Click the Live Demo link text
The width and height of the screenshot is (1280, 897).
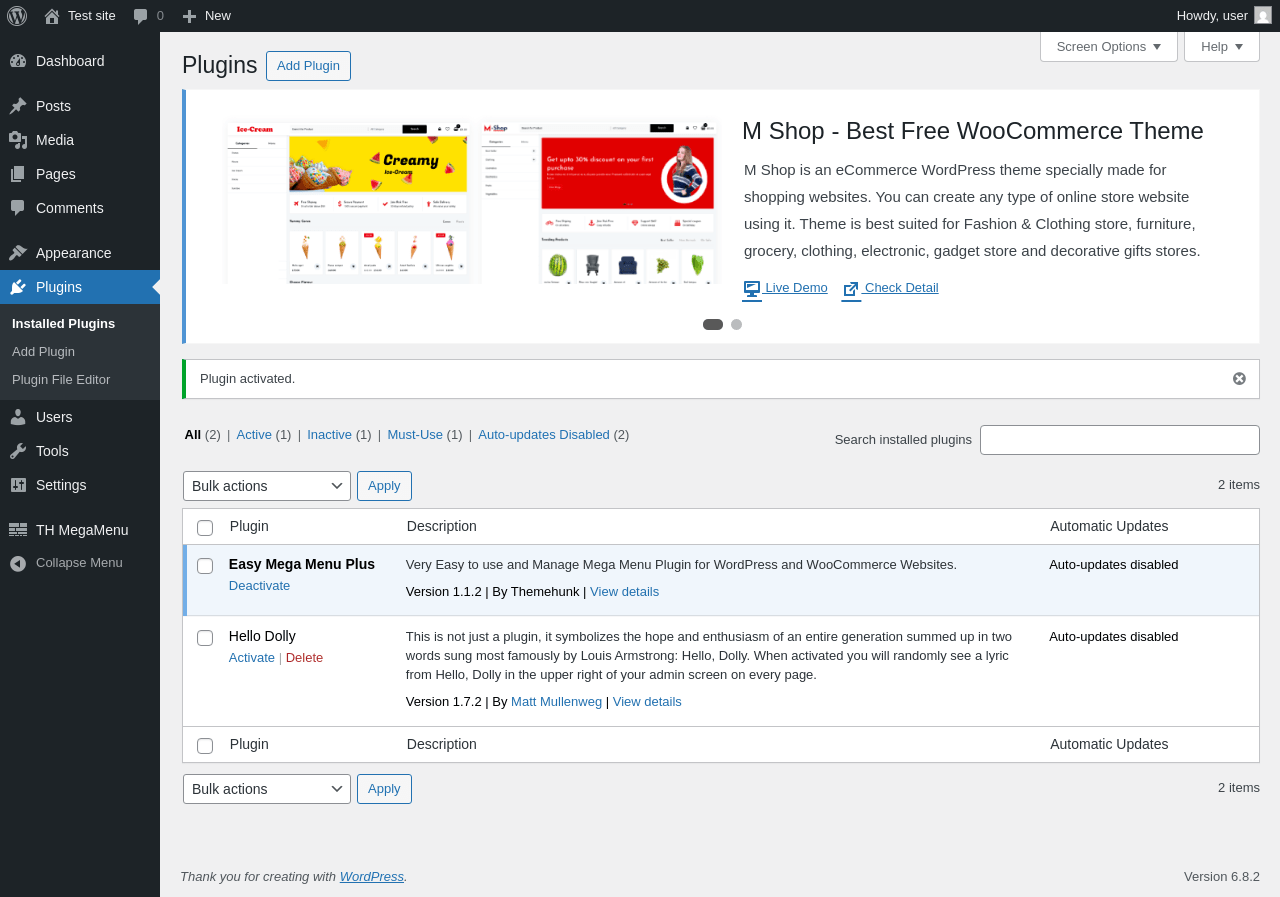796,288
